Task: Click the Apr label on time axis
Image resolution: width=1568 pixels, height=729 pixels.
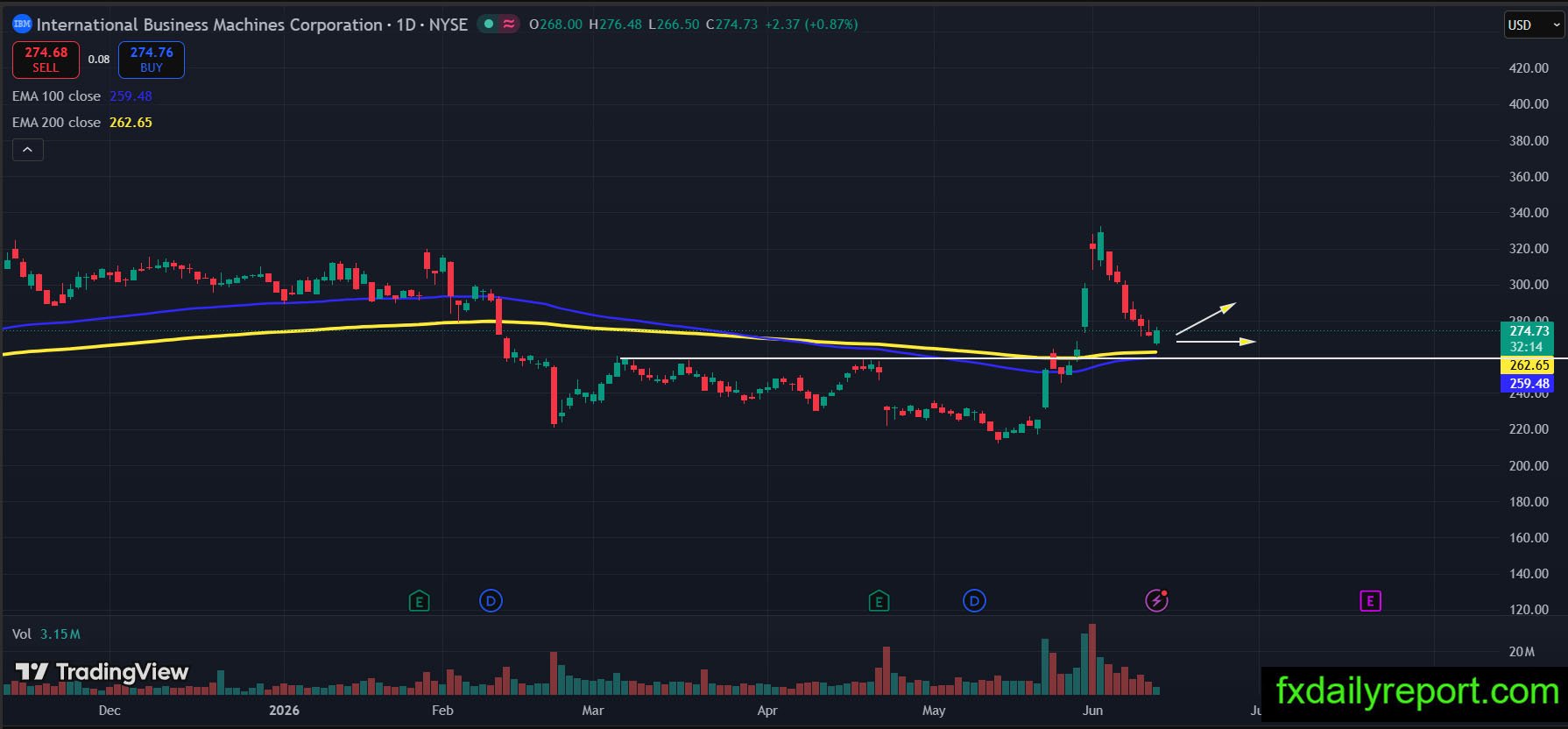Action: [x=767, y=711]
